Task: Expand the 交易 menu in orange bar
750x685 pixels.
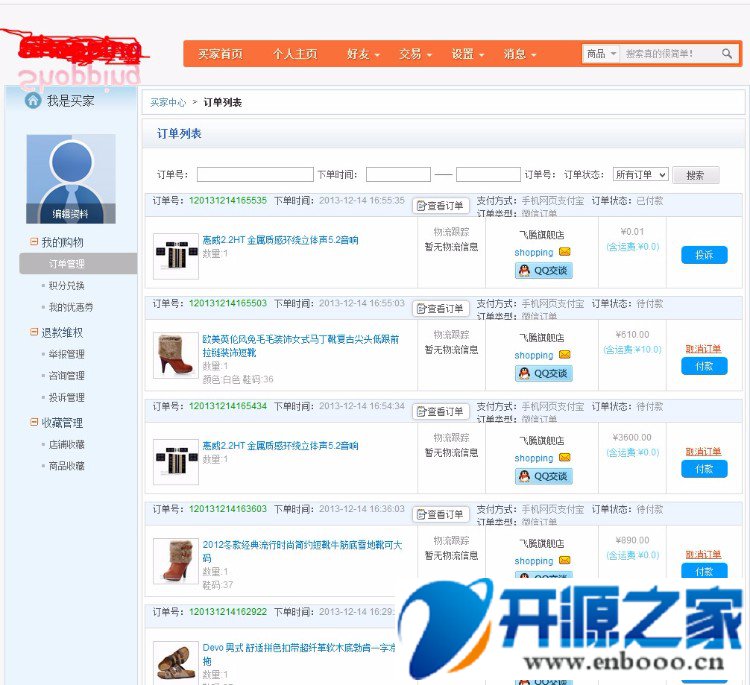Action: coord(415,54)
